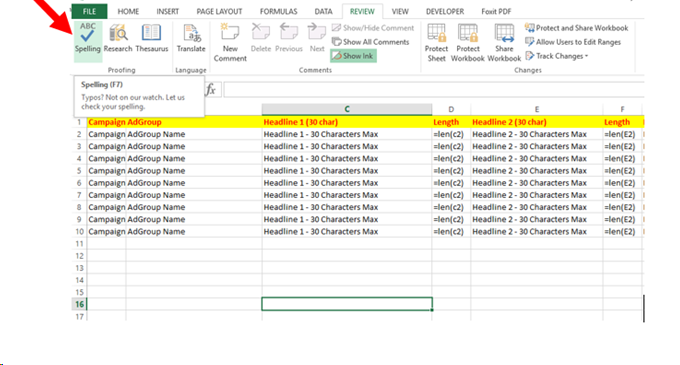Click Allow Users to Edit Ranges
The image size is (680, 365).
[573, 42]
